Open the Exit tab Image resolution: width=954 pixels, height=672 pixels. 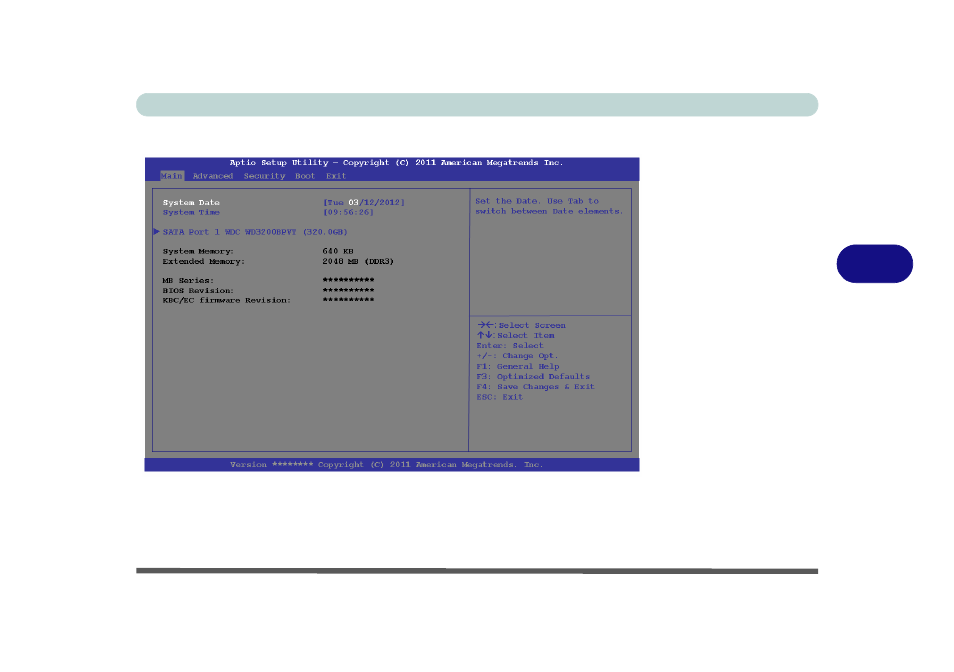[336, 176]
